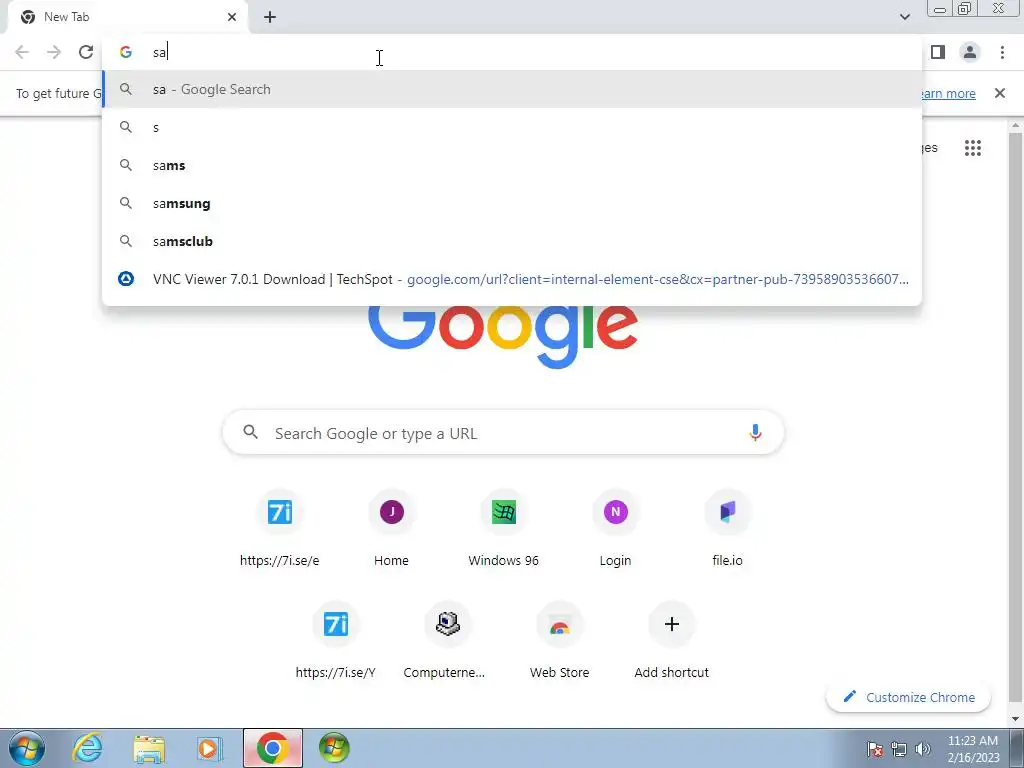Viewport: 1024px width, 768px height.
Task: Open Windows Explorer from the taskbar
Action: pyautogui.click(x=148, y=748)
